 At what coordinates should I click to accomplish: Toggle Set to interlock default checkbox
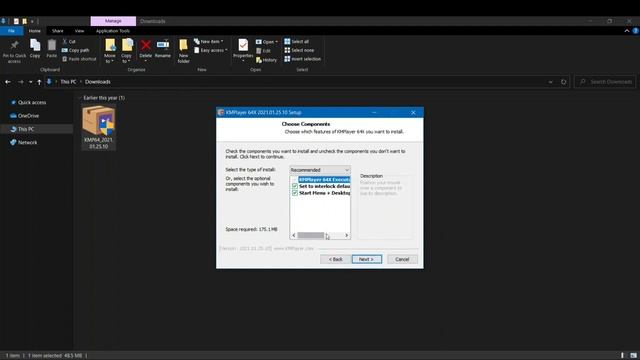295,186
